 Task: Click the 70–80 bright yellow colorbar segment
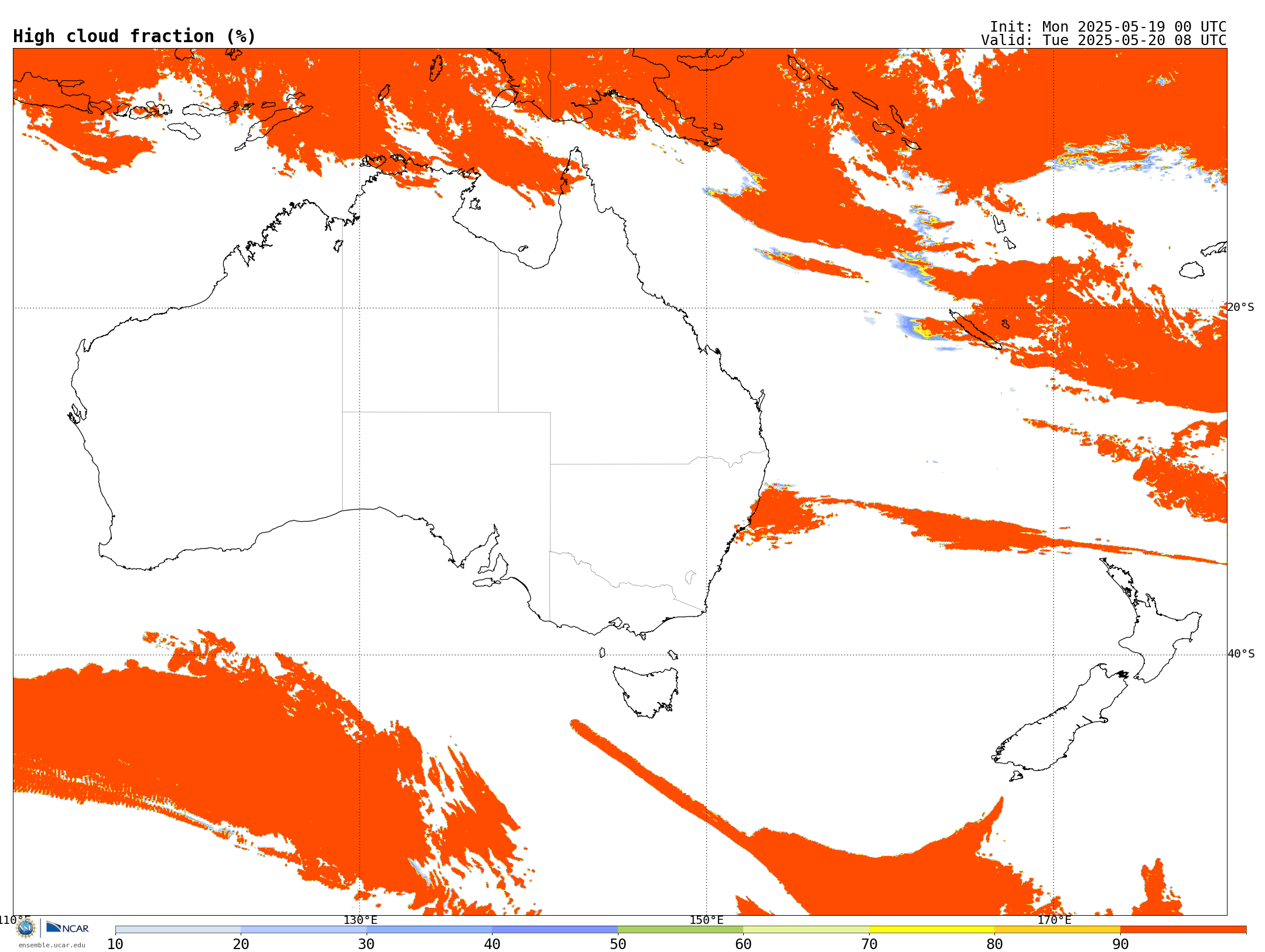point(932,930)
